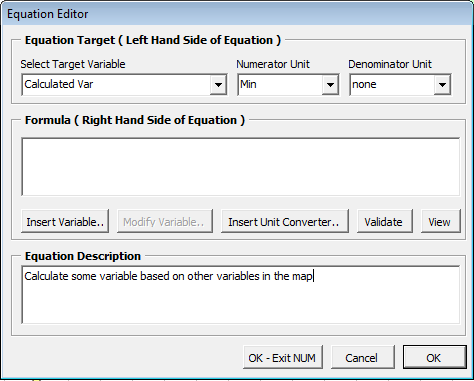The height and width of the screenshot is (381, 474).
Task: Cancel the Equation Editor dialog
Action: (363, 357)
